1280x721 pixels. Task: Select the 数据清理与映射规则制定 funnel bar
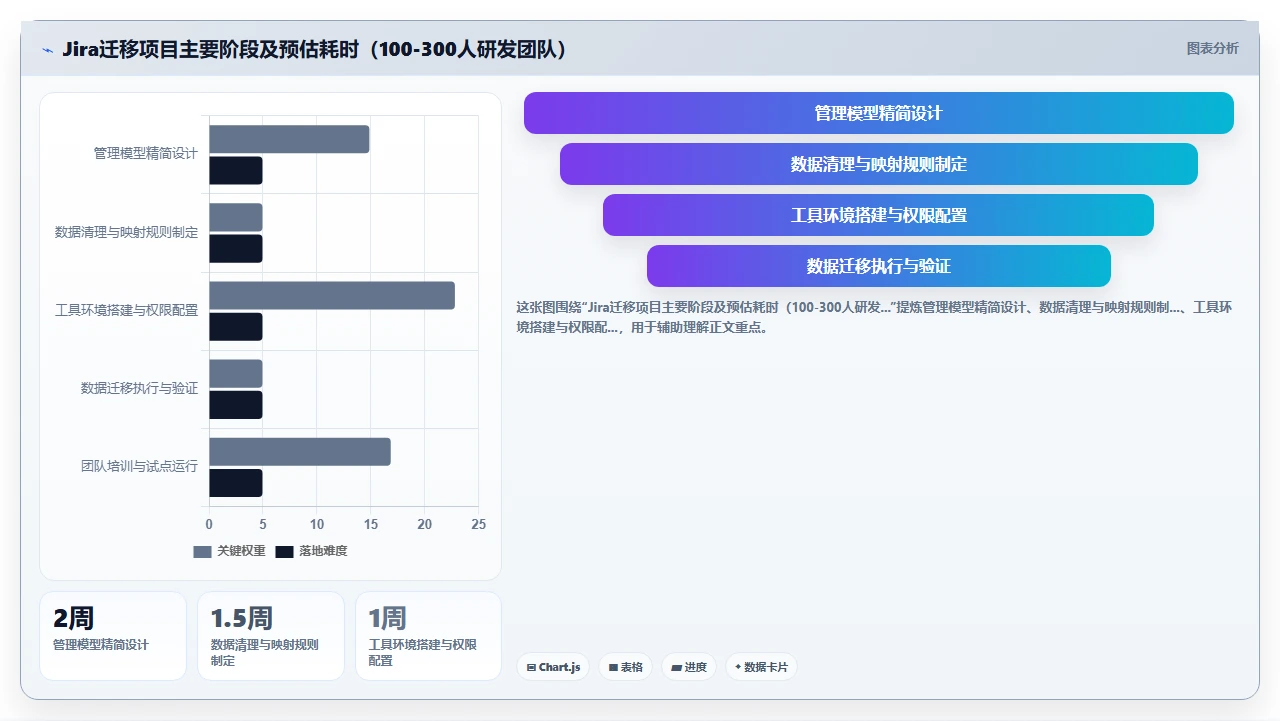click(x=878, y=164)
